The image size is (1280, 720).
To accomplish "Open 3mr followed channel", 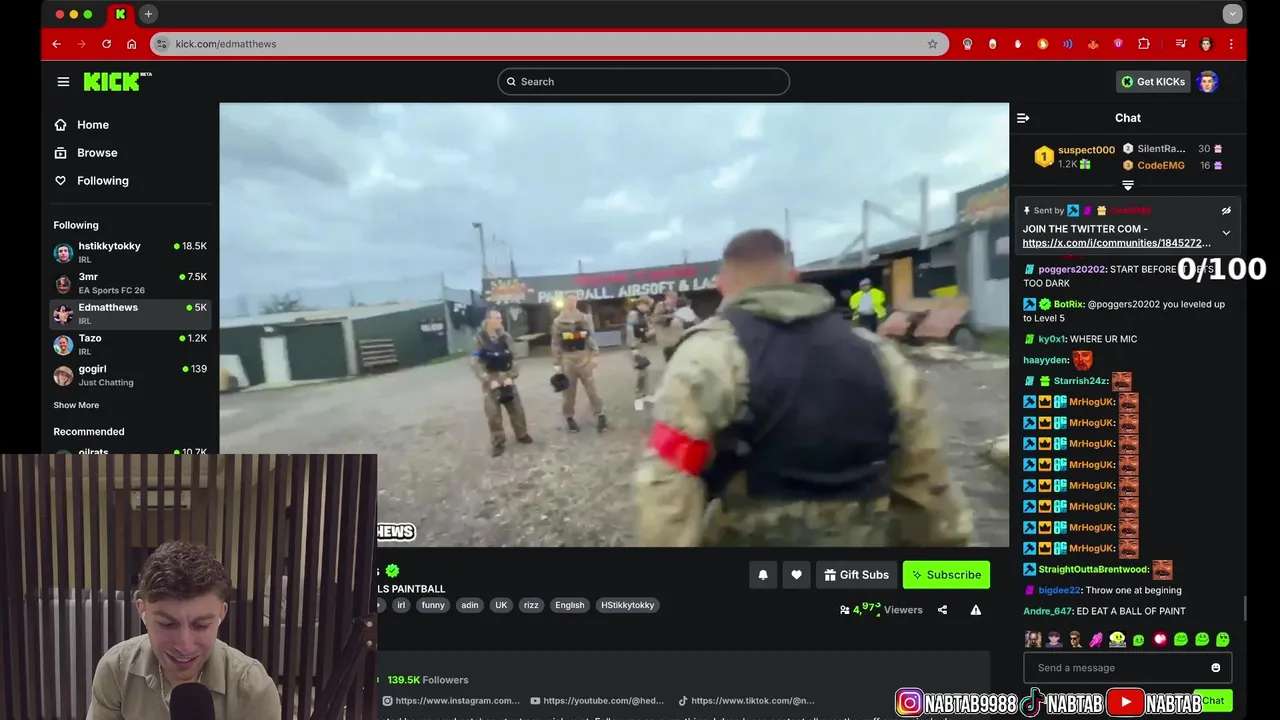I will tap(130, 283).
